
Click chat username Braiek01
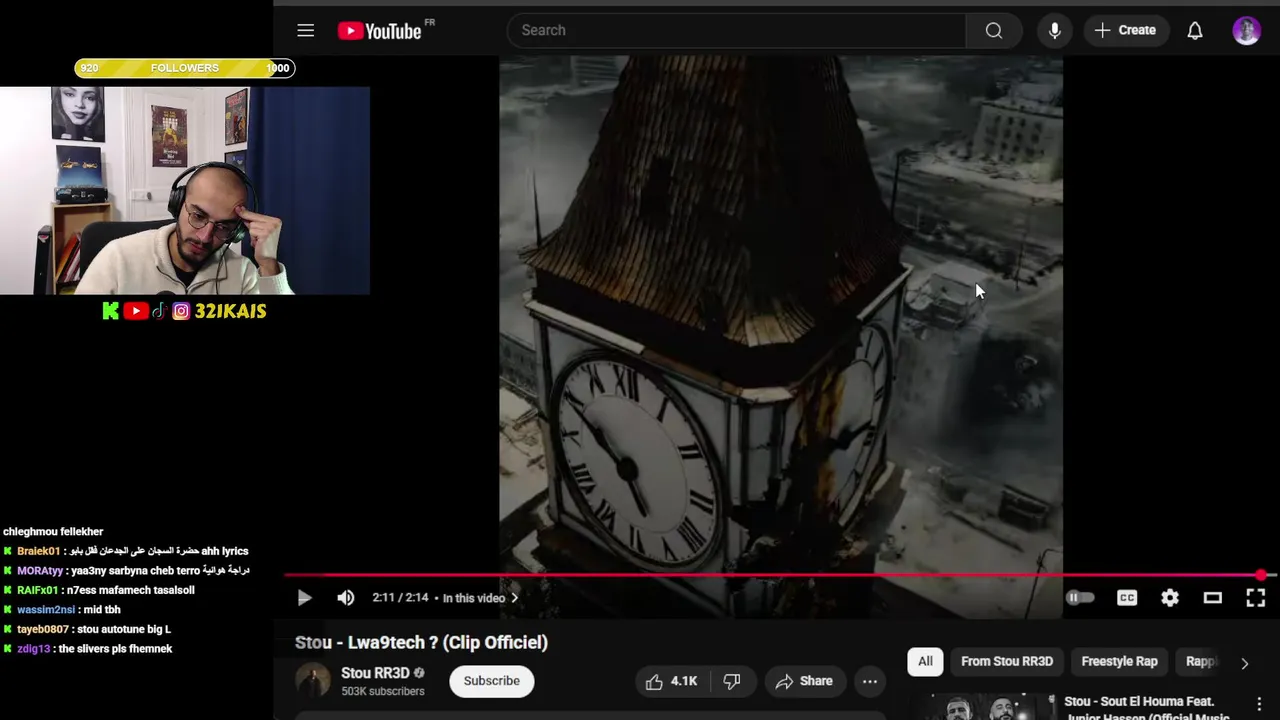point(38,551)
